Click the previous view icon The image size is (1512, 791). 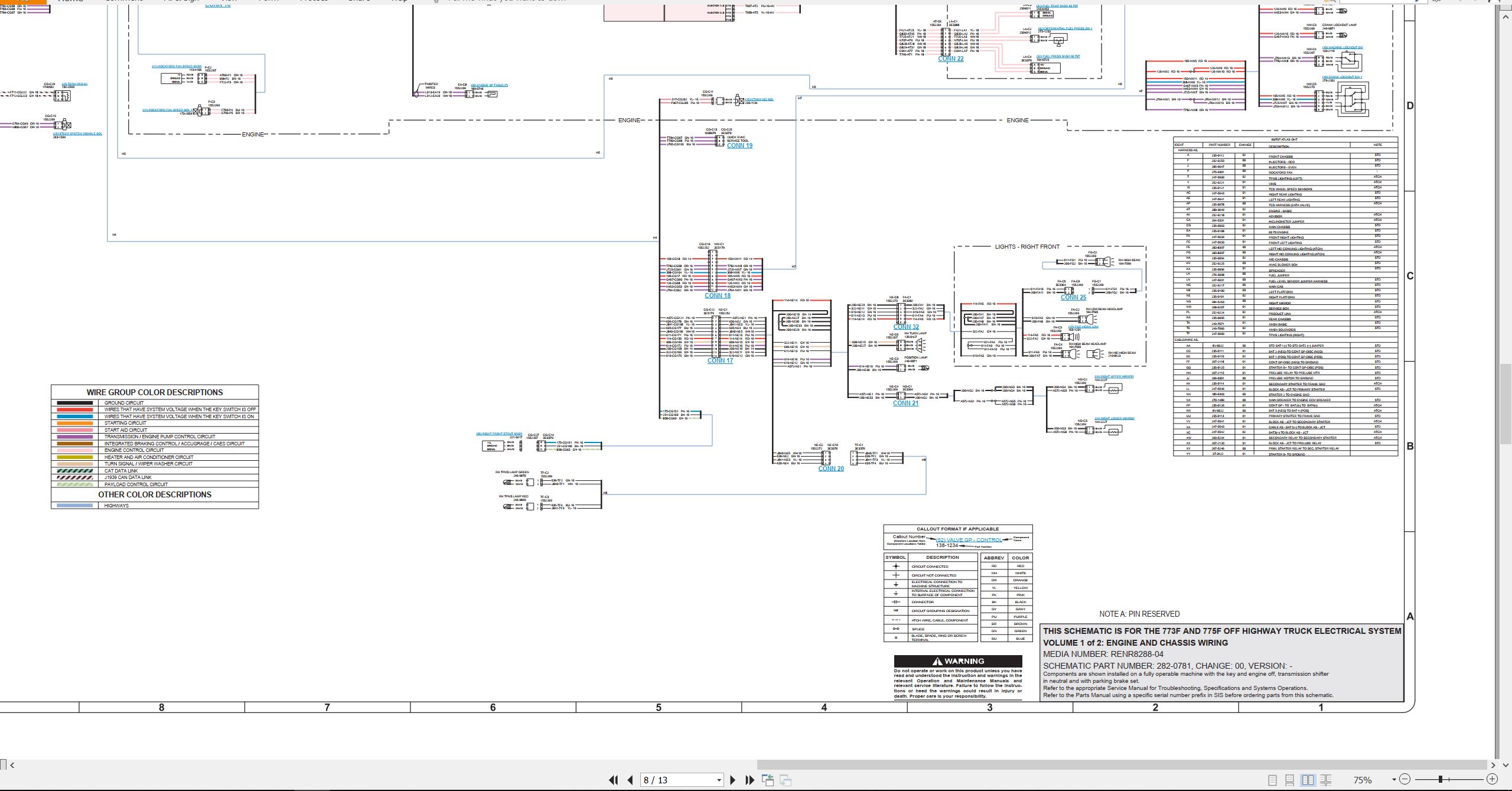pos(768,780)
